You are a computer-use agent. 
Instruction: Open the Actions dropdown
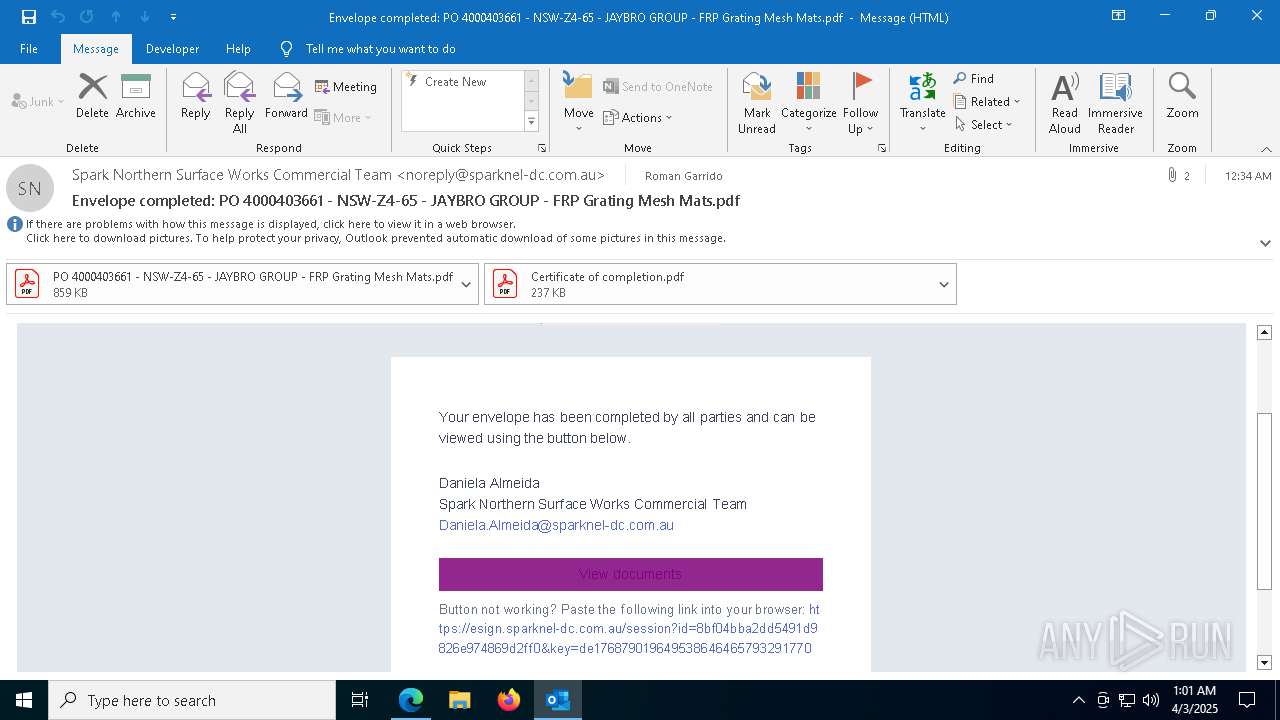click(638, 117)
